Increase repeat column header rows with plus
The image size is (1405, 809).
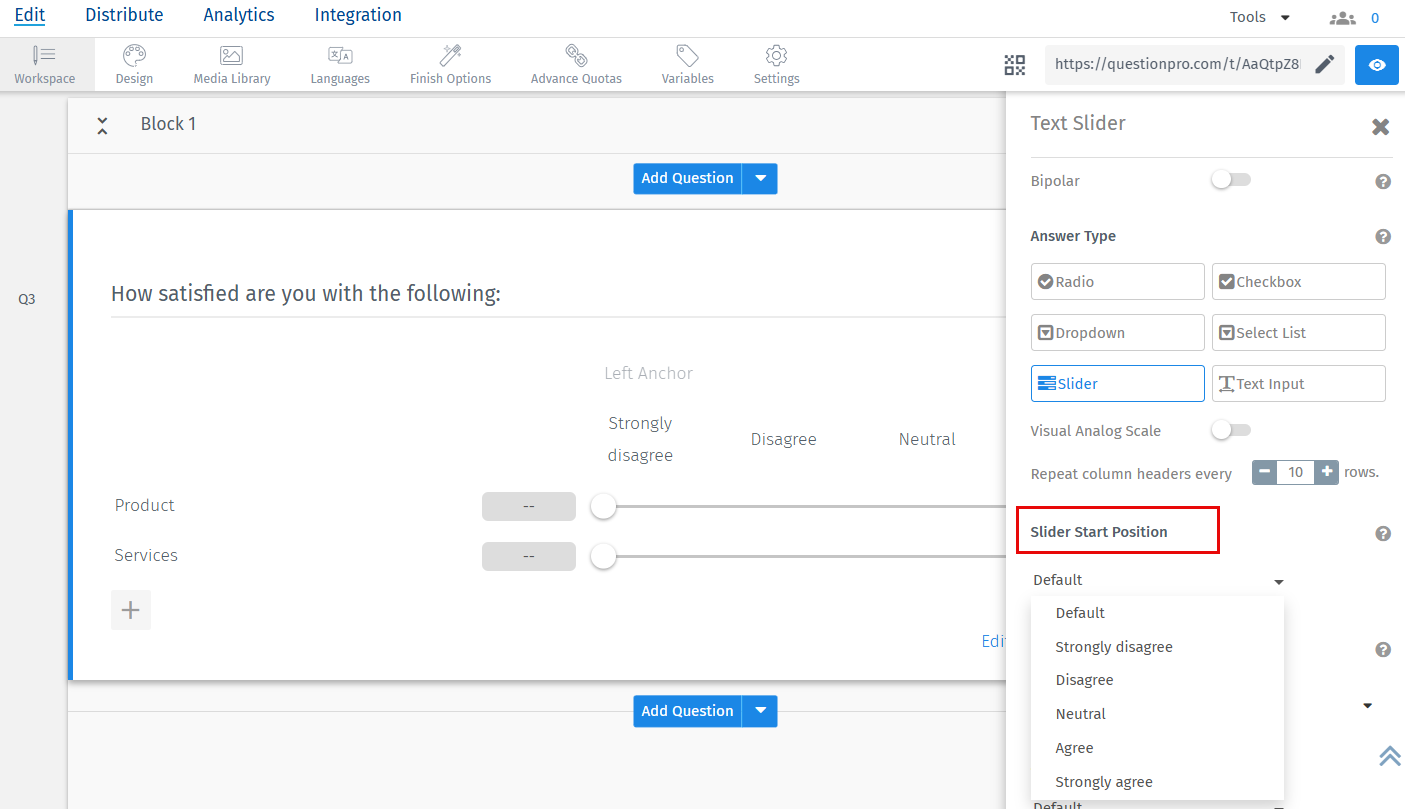tap(1327, 472)
